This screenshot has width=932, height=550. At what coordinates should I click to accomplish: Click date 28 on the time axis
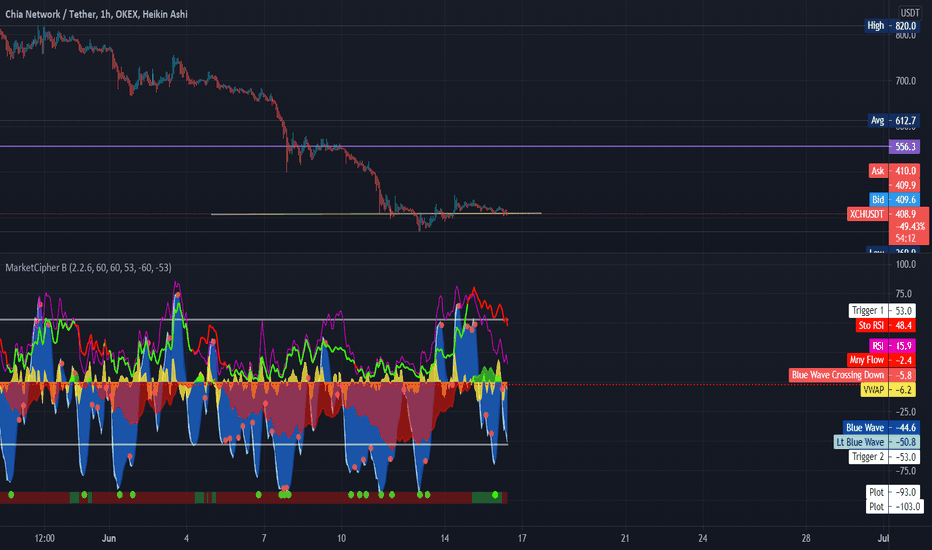[x=805, y=538]
